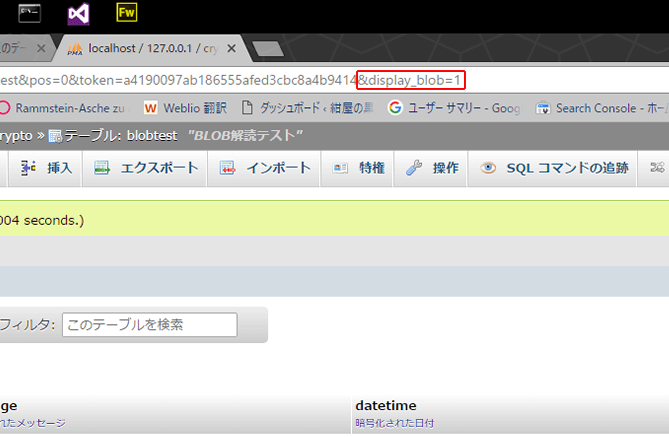Screen dimensions: 669x437
Task: Open the Rammstein-Asche zu bookmark
Action: (x=63, y=108)
